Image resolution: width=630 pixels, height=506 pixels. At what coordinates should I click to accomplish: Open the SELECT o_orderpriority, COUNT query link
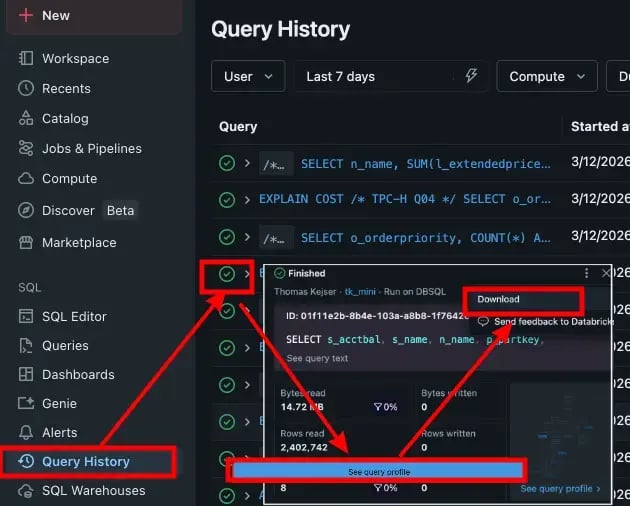(426, 238)
